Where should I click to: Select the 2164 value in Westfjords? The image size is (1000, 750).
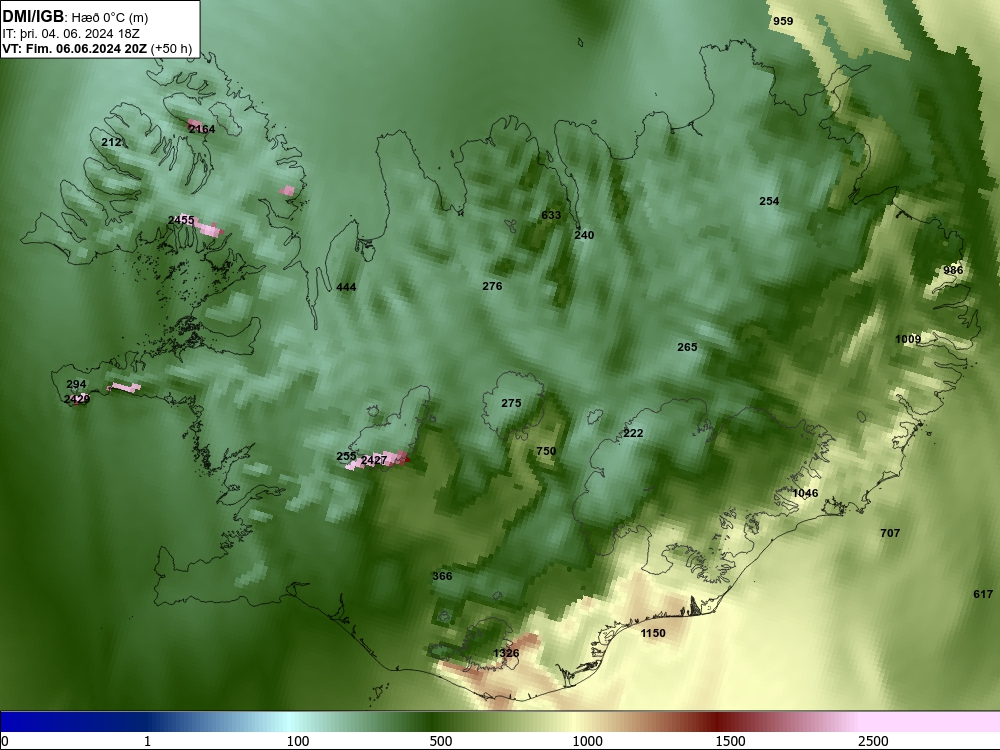[202, 129]
